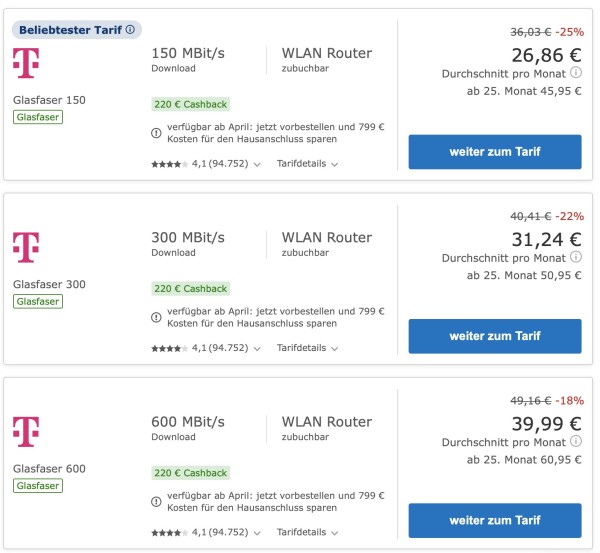Image resolution: width=600 pixels, height=553 pixels.
Task: Expand the 4,1 rating dropdown on Glasfaser 600
Action: [257, 533]
